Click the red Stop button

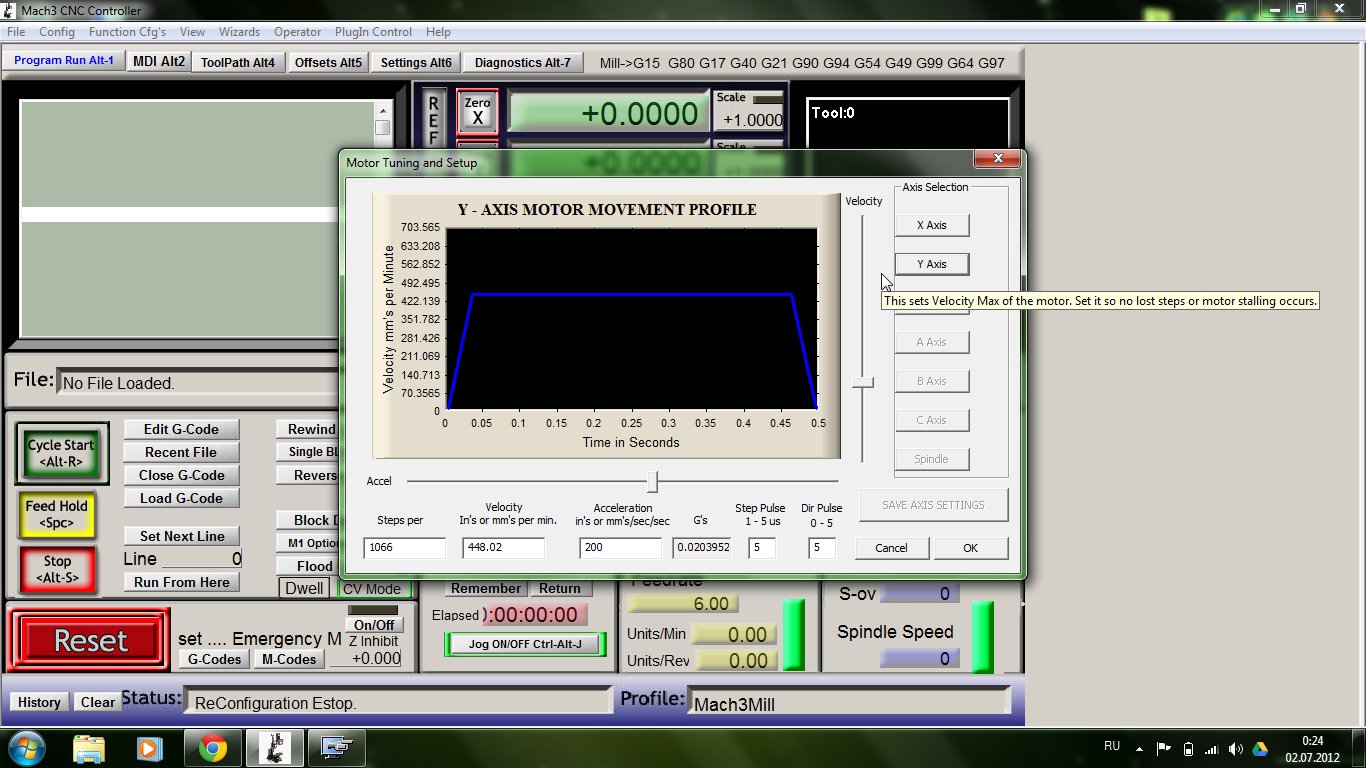point(57,569)
